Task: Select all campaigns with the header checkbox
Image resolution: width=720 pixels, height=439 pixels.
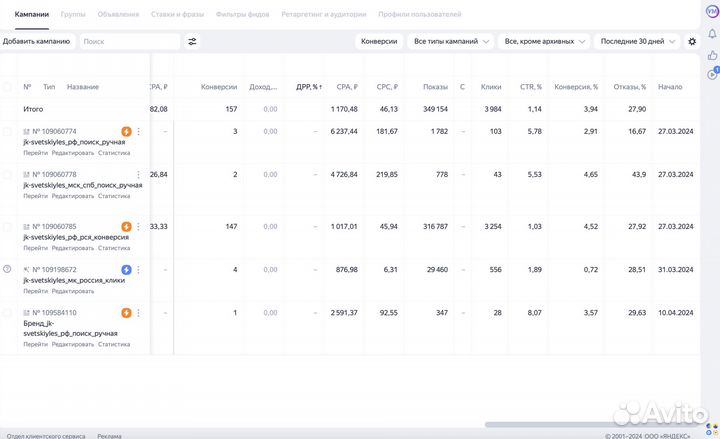Action: (x=8, y=87)
